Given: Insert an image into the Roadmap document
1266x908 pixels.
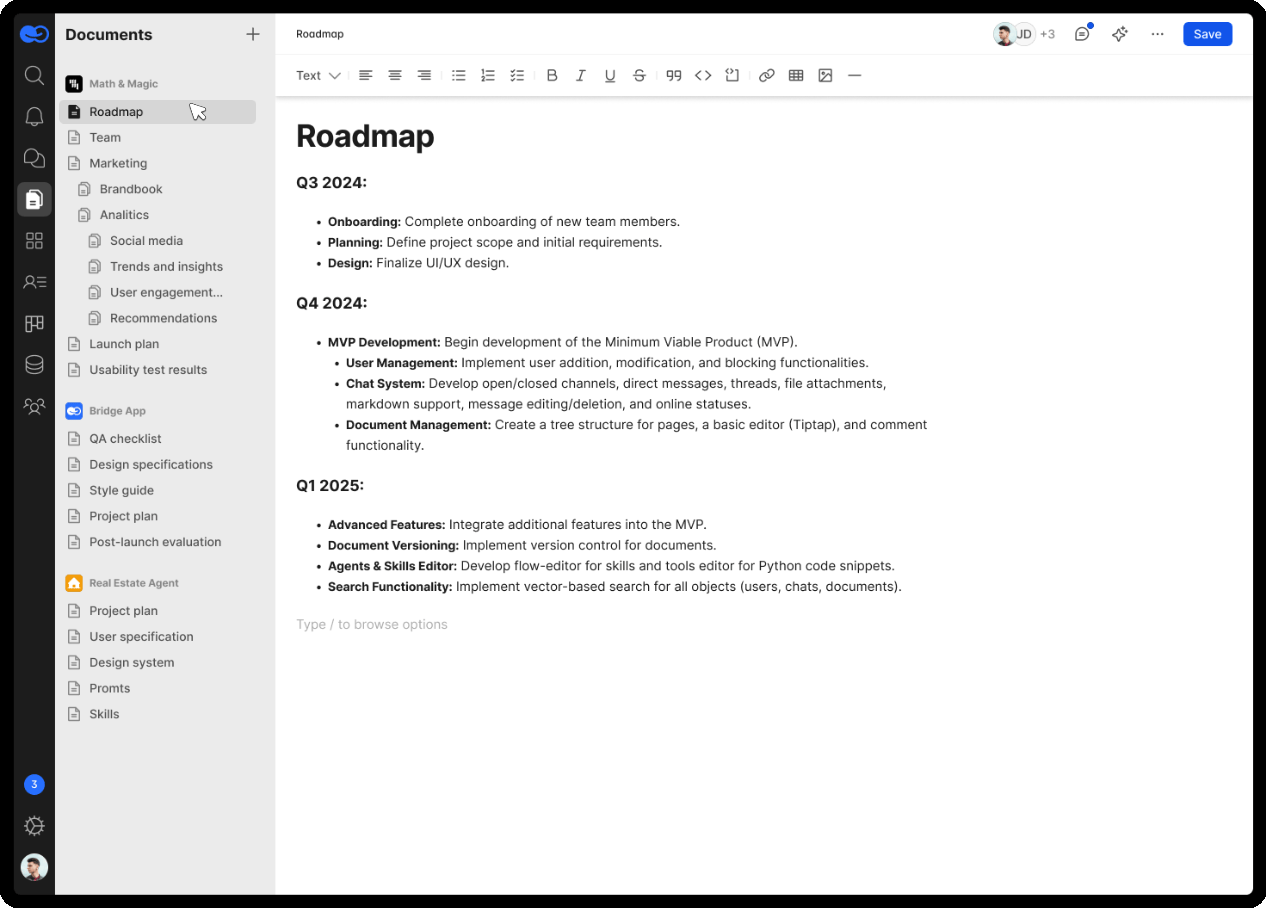Looking at the screenshot, I should [825, 75].
